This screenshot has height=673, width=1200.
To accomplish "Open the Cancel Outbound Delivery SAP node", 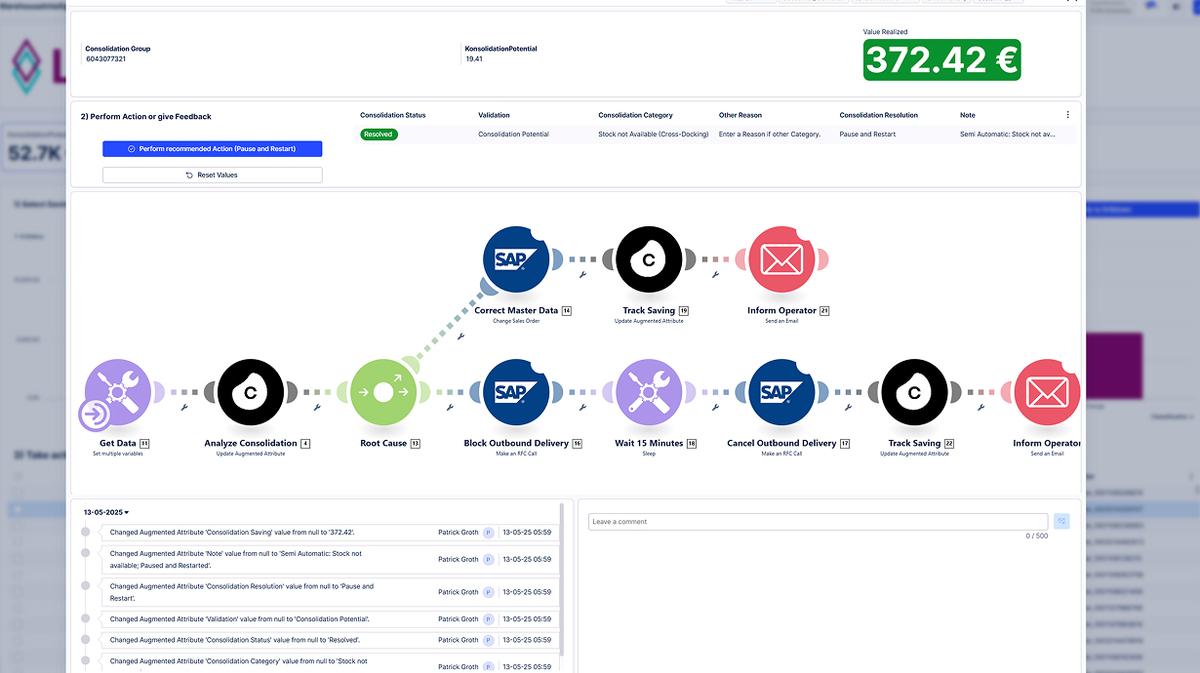I will 781,393.
